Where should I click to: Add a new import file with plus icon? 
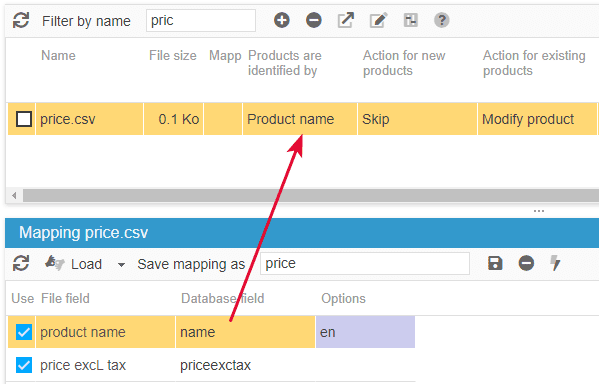[282, 20]
